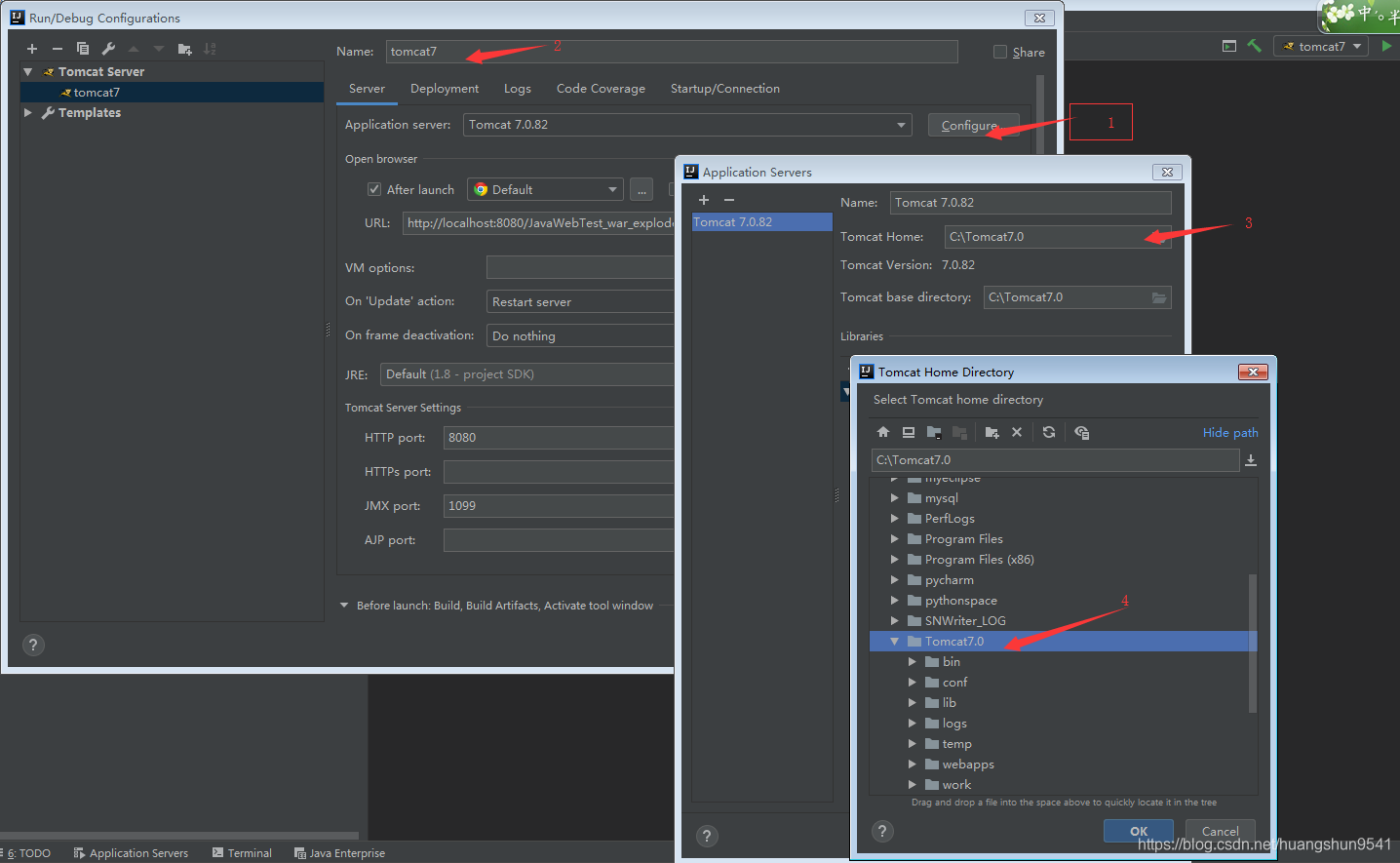Collapse the Tomcat7.0 folder
This screenshot has height=863, width=1400.
click(x=894, y=642)
